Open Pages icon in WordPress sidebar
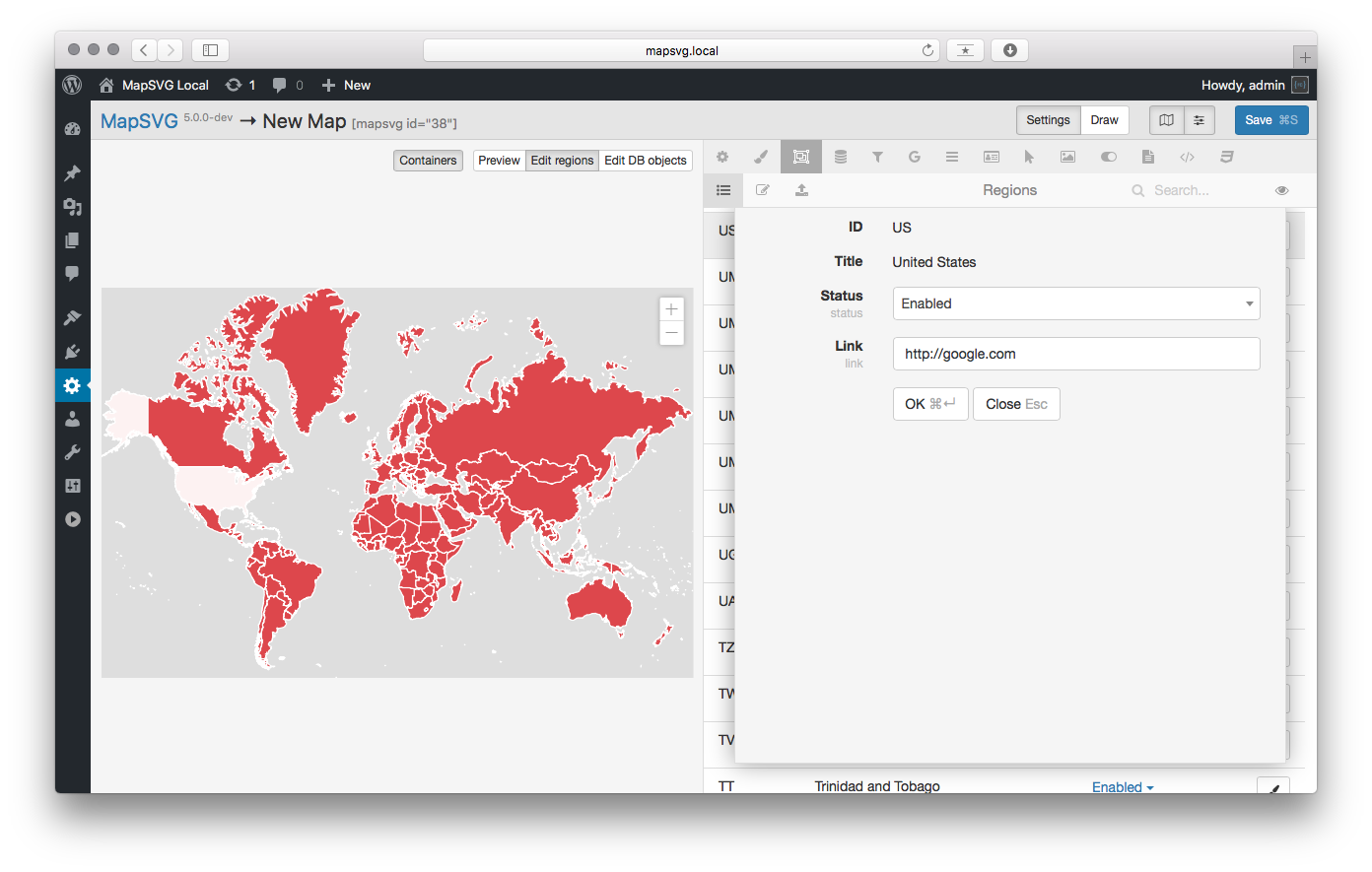Viewport: 1372px width, 872px height. point(72,240)
